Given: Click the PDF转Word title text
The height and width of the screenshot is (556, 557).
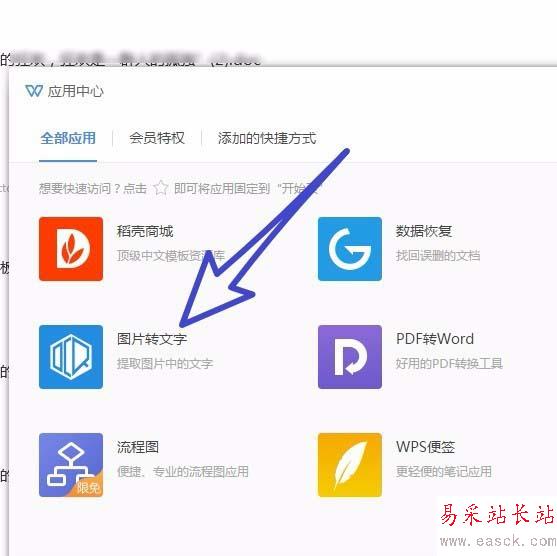Looking at the screenshot, I should pos(435,339).
